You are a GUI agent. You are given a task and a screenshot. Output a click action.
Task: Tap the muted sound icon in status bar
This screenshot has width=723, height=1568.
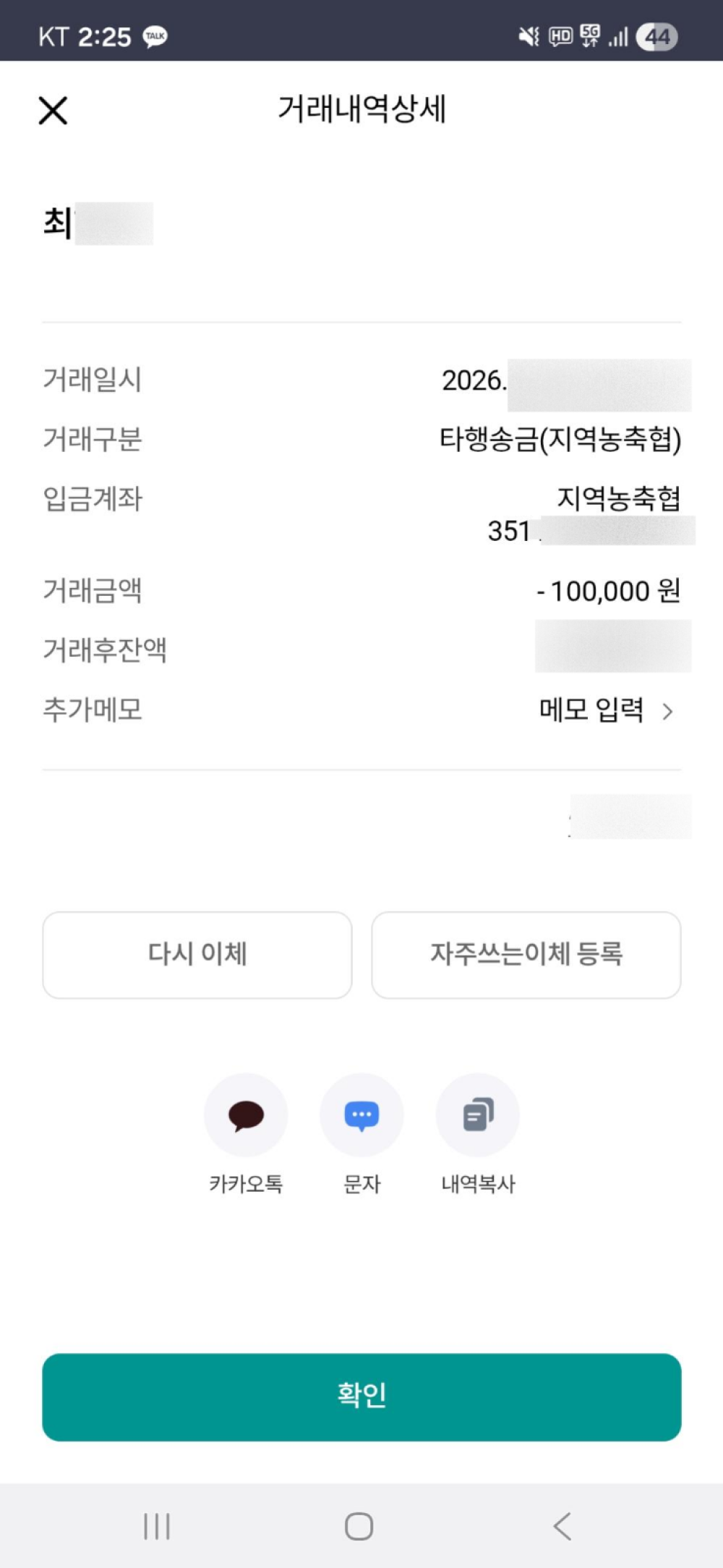click(529, 37)
